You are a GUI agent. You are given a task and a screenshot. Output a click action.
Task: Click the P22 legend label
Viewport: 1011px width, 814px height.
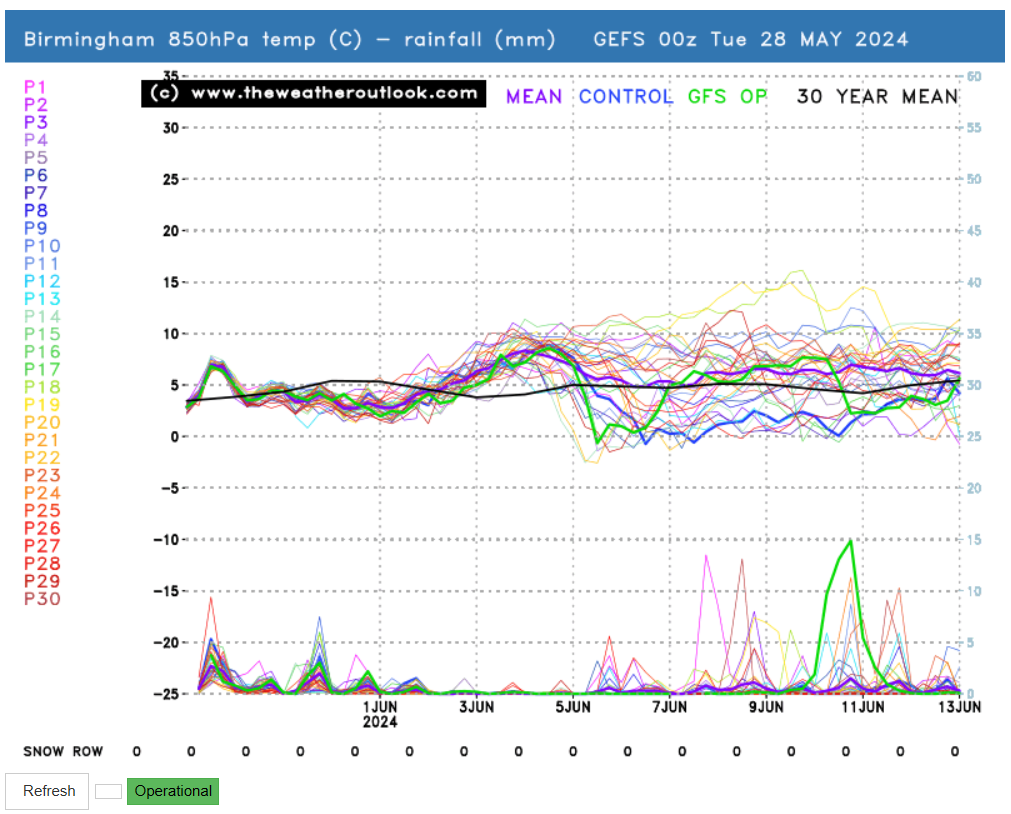[x=42, y=457]
